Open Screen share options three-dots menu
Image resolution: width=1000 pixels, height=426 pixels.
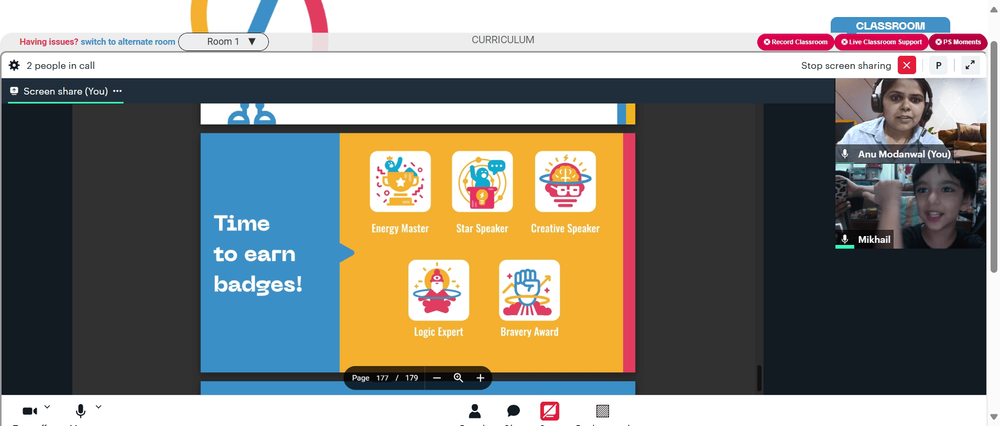tap(117, 91)
